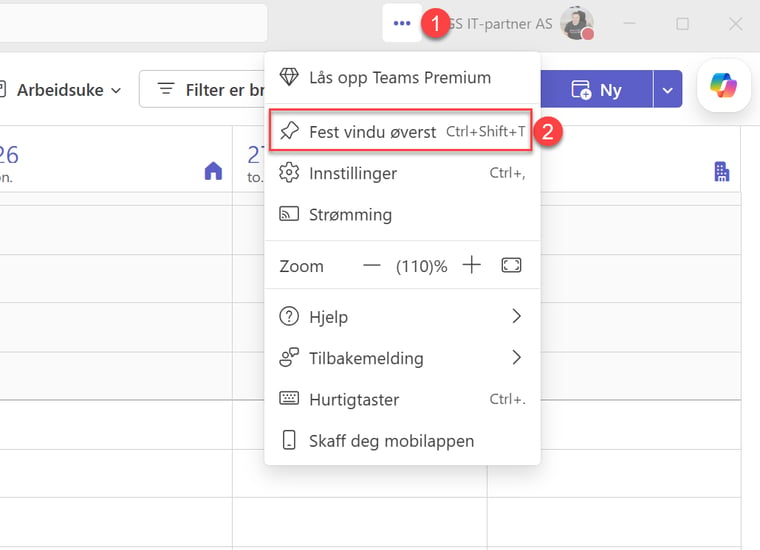Expand the Hjelp submenu

pyautogui.click(x=402, y=317)
